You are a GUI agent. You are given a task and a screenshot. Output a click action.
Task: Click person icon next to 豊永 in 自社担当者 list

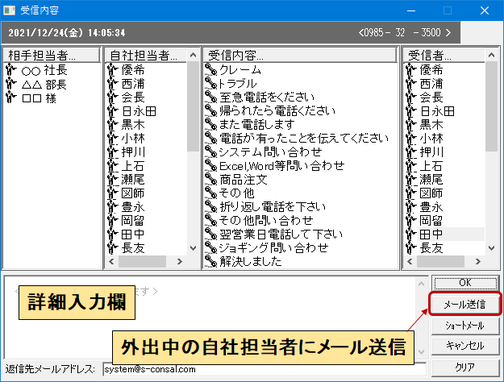pos(113,207)
